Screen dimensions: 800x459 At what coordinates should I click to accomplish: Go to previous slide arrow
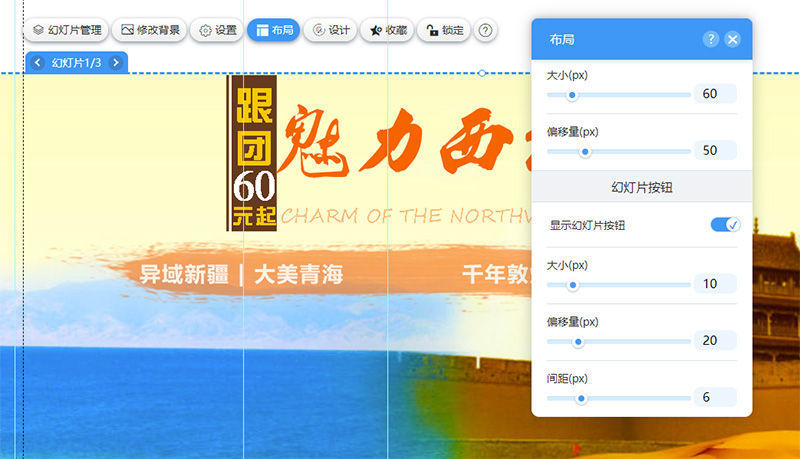coord(37,63)
